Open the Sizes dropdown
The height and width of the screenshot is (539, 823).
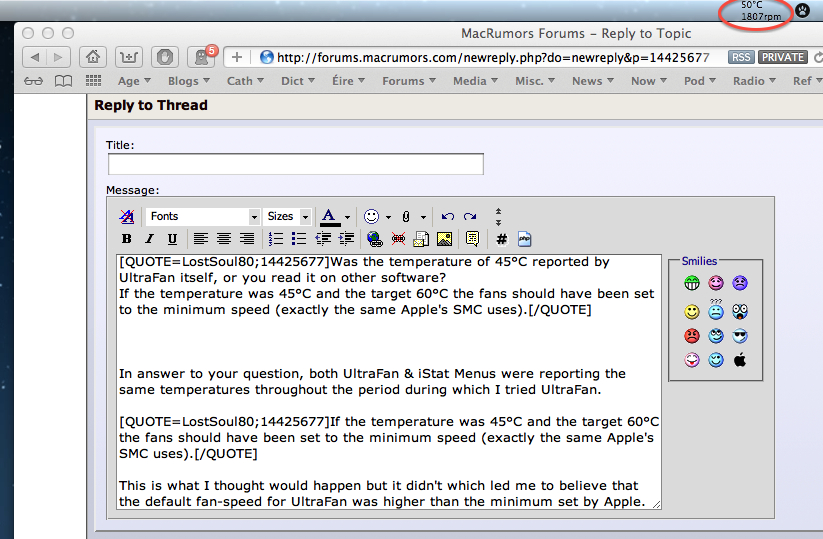[x=287, y=216]
